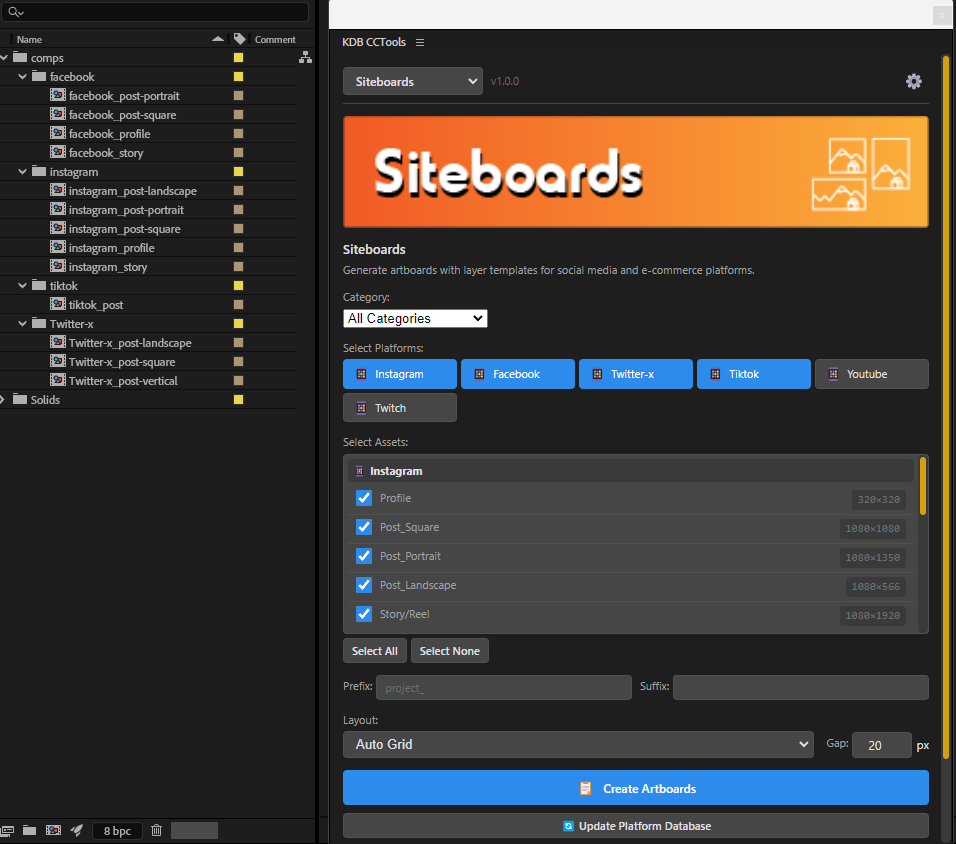956x844 pixels.
Task: Click the search magnifier in project panel
Action: [15, 12]
